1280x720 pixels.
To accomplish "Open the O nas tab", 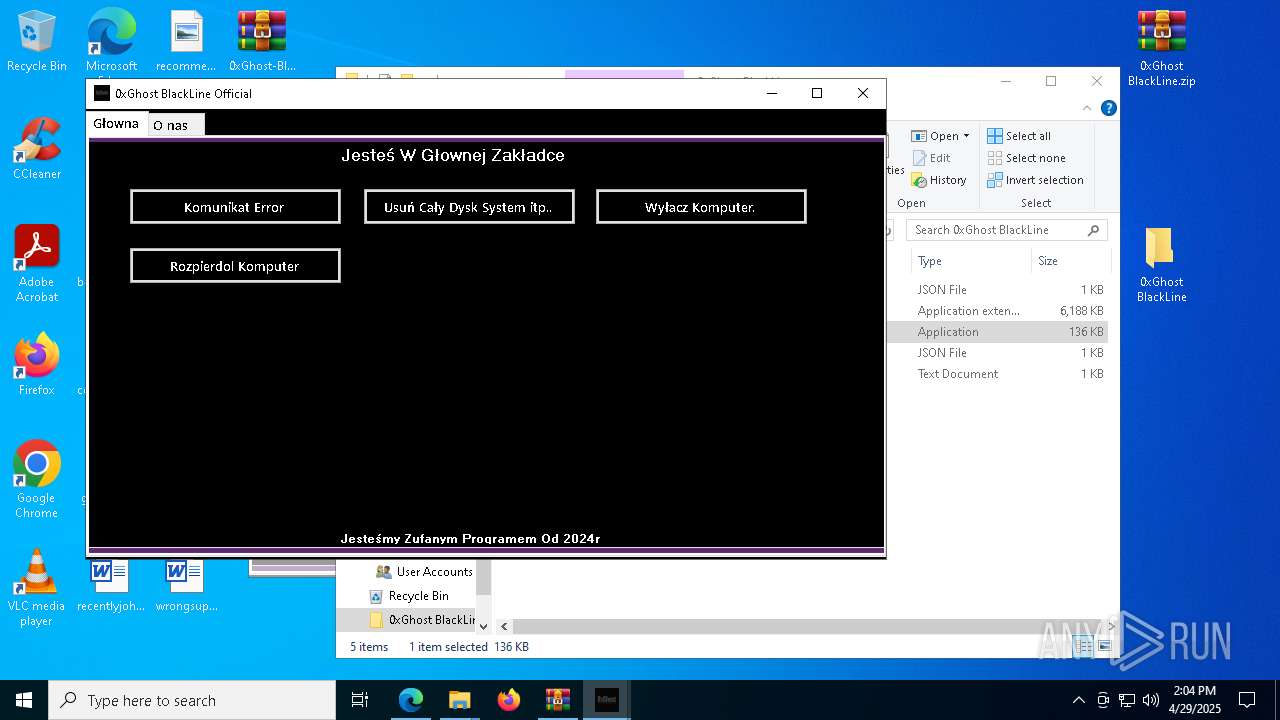I will (176, 125).
